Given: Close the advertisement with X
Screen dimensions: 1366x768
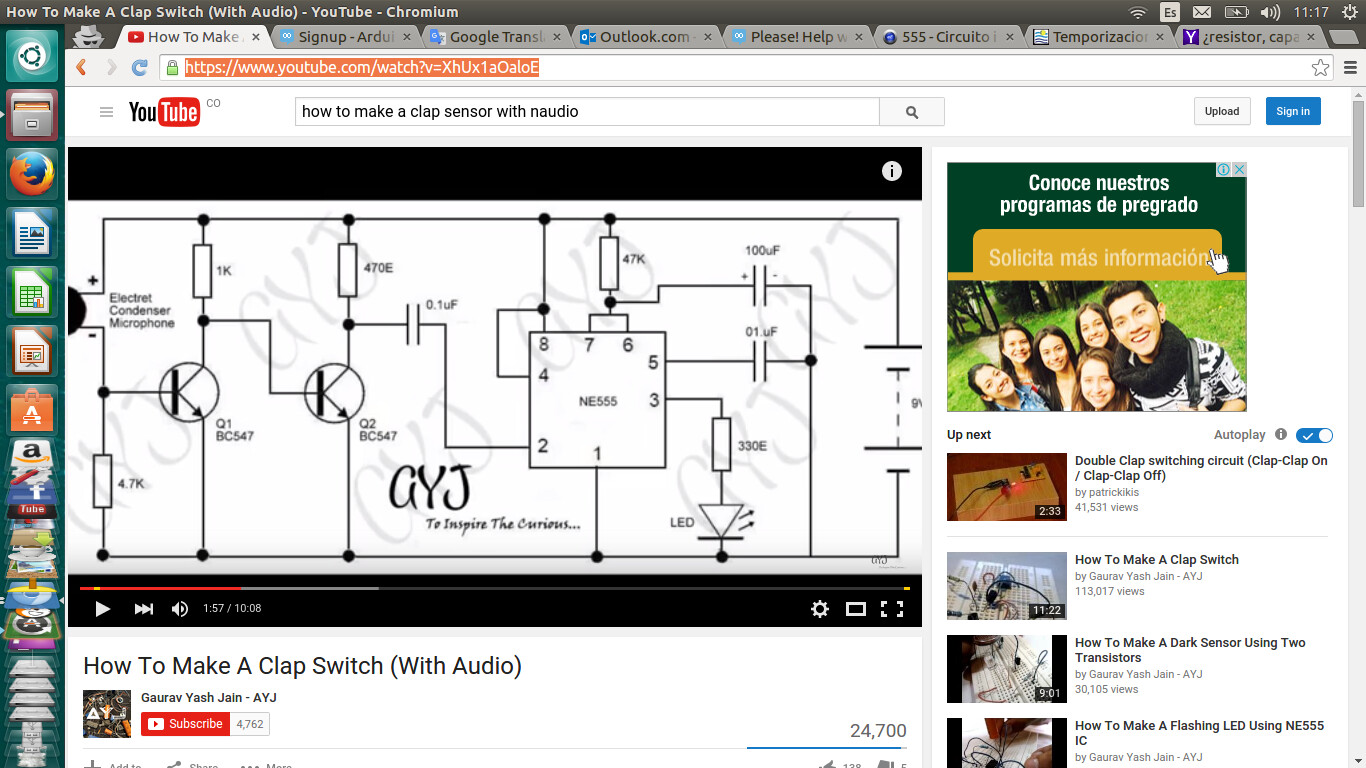Looking at the screenshot, I should 1239,170.
